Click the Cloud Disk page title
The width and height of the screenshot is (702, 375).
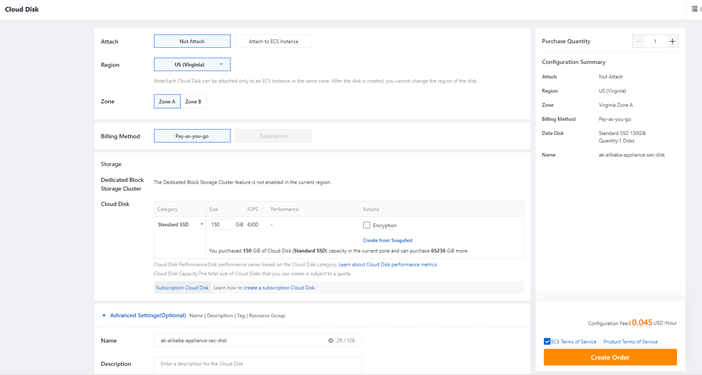point(22,9)
